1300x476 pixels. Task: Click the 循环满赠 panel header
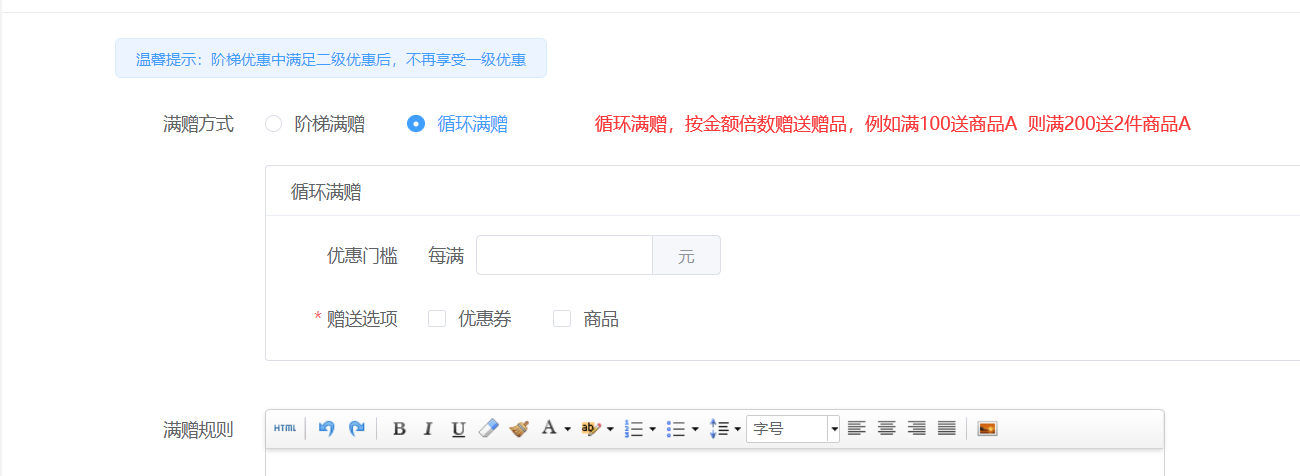[782, 192]
